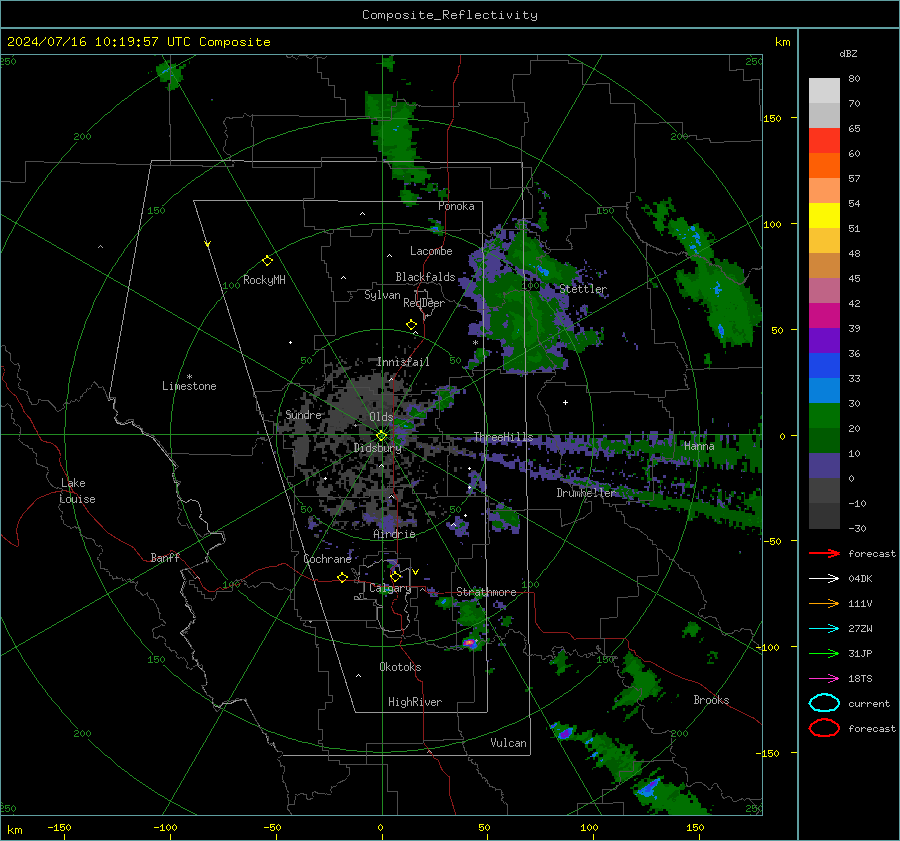Select the white 04DK arrow icon
This screenshot has height=841, width=900.
[824, 578]
